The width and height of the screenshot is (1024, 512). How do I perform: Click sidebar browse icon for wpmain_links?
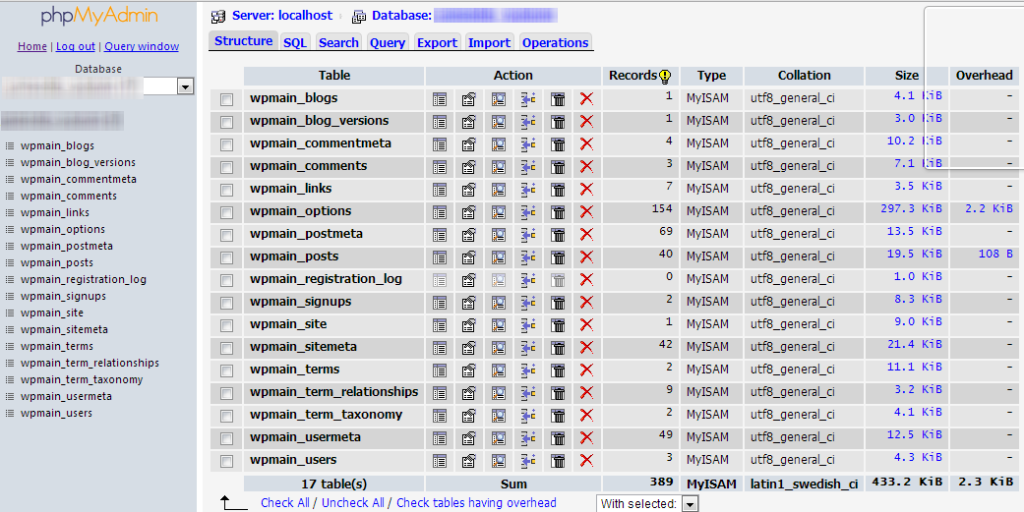[x=10, y=213]
